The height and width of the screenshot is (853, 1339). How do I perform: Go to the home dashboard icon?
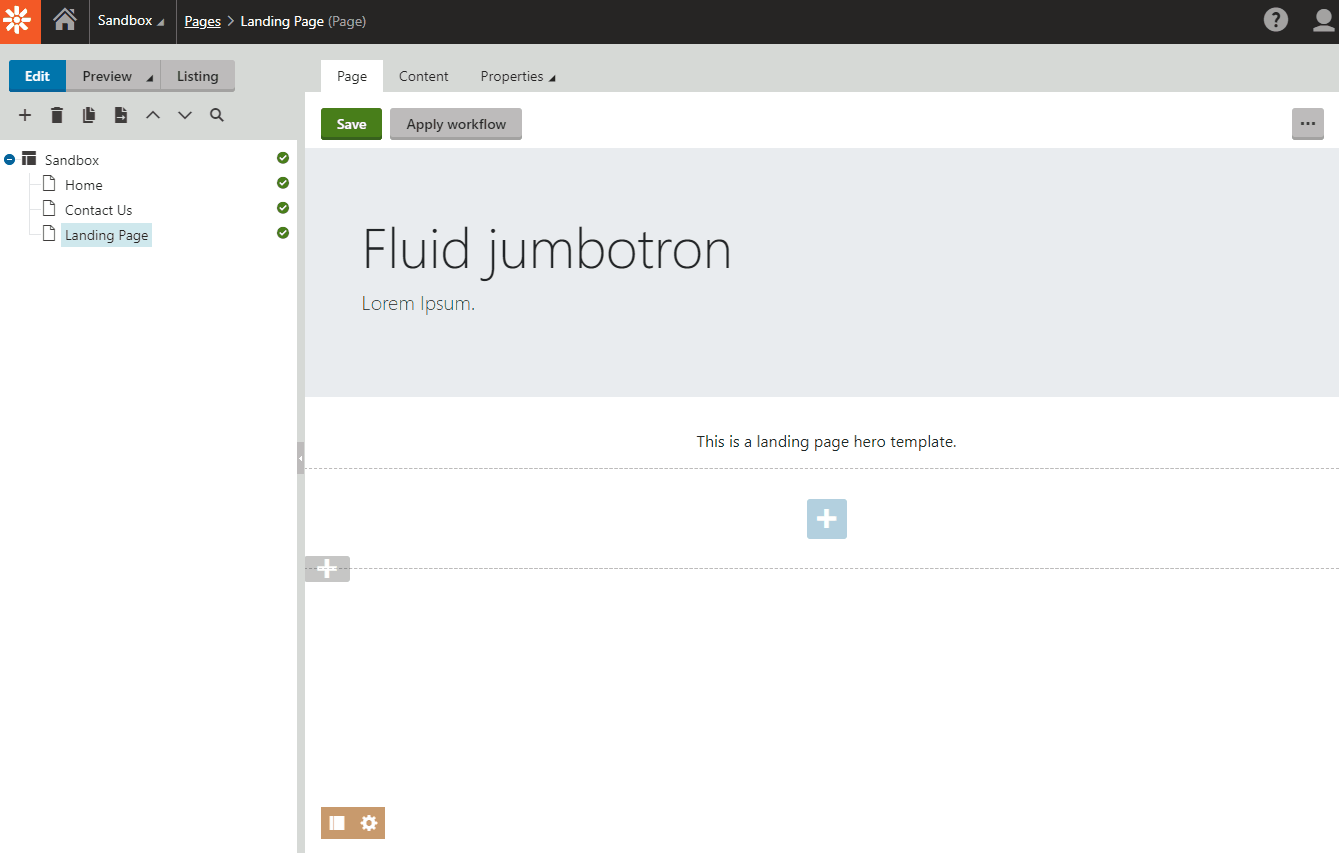point(65,20)
